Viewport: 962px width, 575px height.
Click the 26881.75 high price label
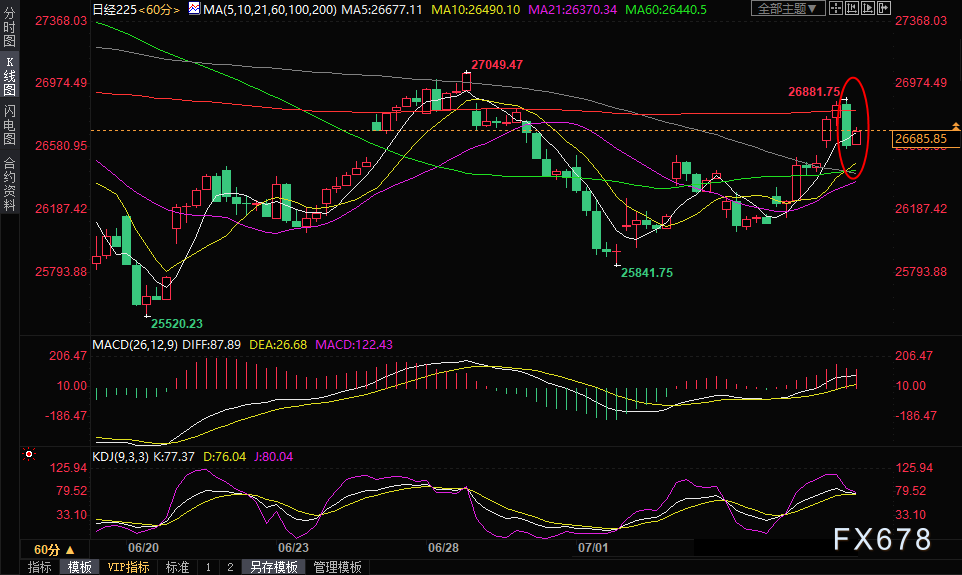[814, 91]
